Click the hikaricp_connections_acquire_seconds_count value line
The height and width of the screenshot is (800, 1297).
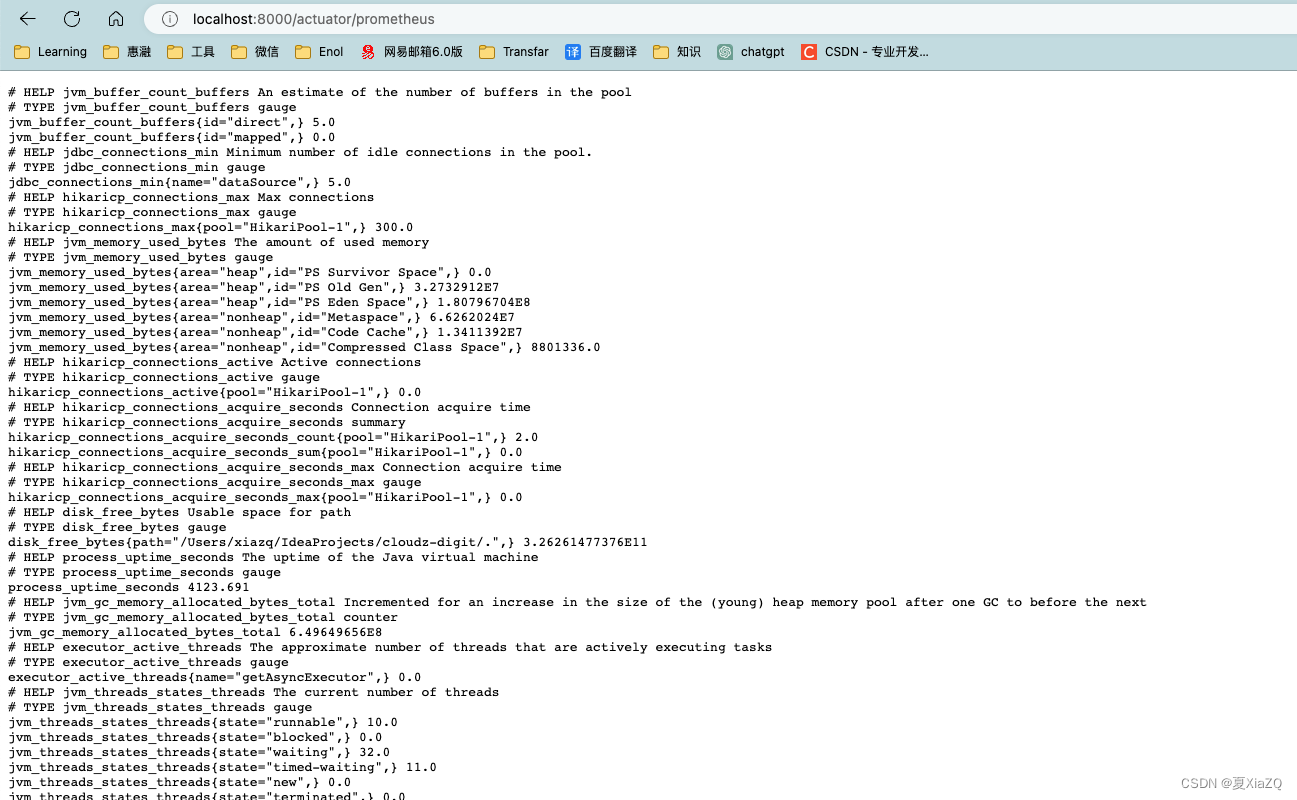273,437
